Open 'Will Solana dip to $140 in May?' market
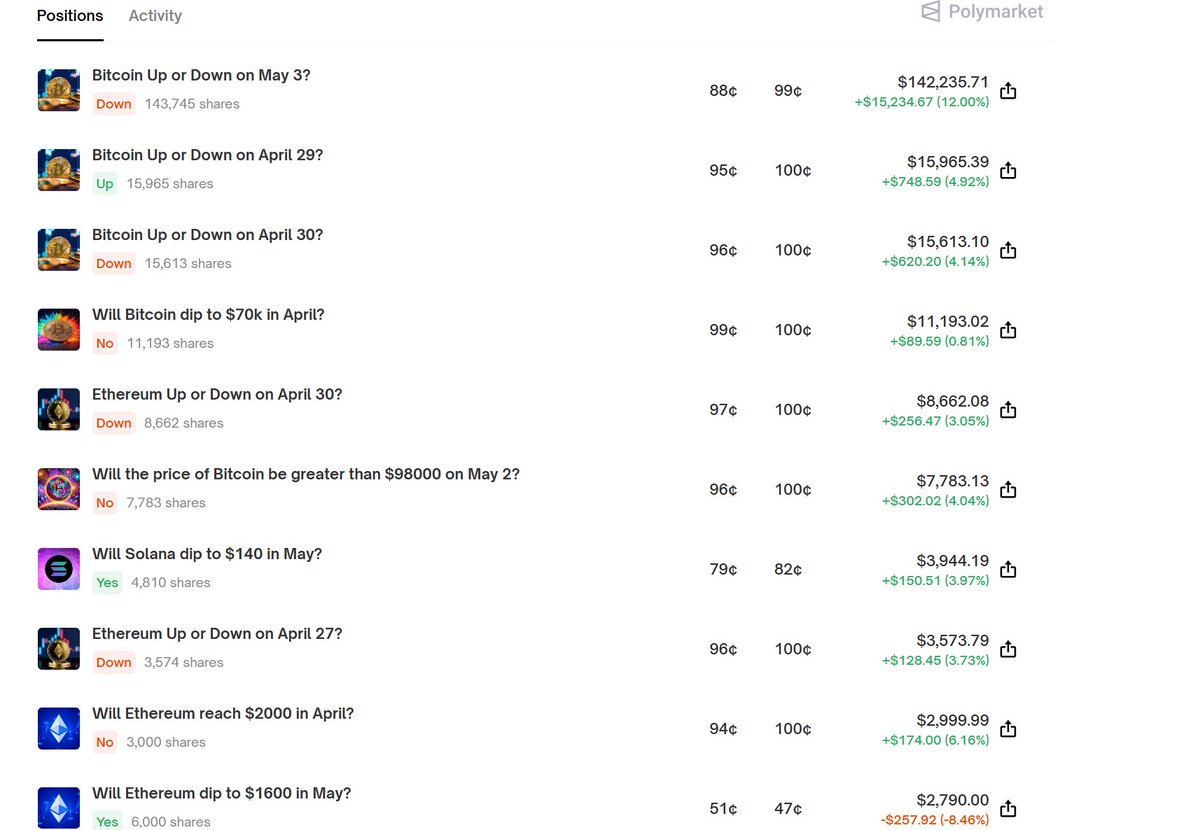Viewport: 1200px width, 830px height. (x=207, y=554)
